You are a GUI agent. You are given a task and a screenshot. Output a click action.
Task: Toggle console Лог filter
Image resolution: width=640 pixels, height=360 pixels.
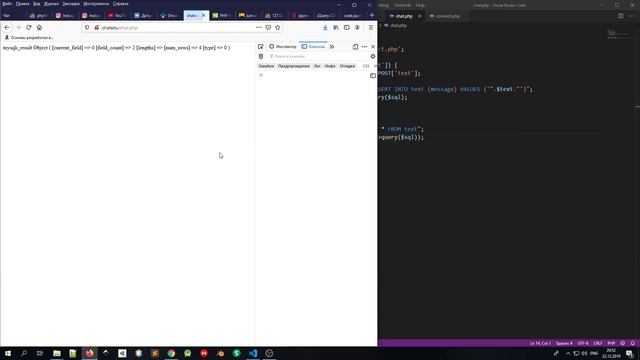click(x=317, y=66)
